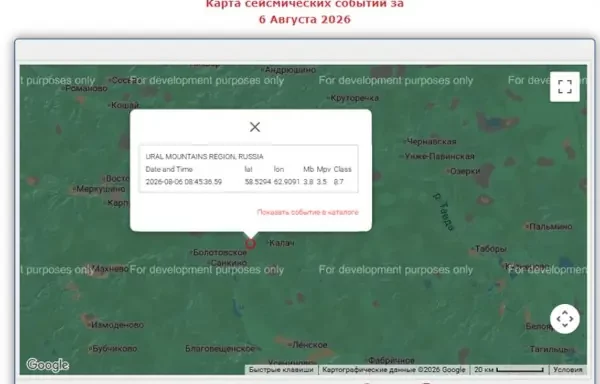The width and height of the screenshot is (600, 384).
Task: Close the earthquake info popup
Action: tap(255, 127)
